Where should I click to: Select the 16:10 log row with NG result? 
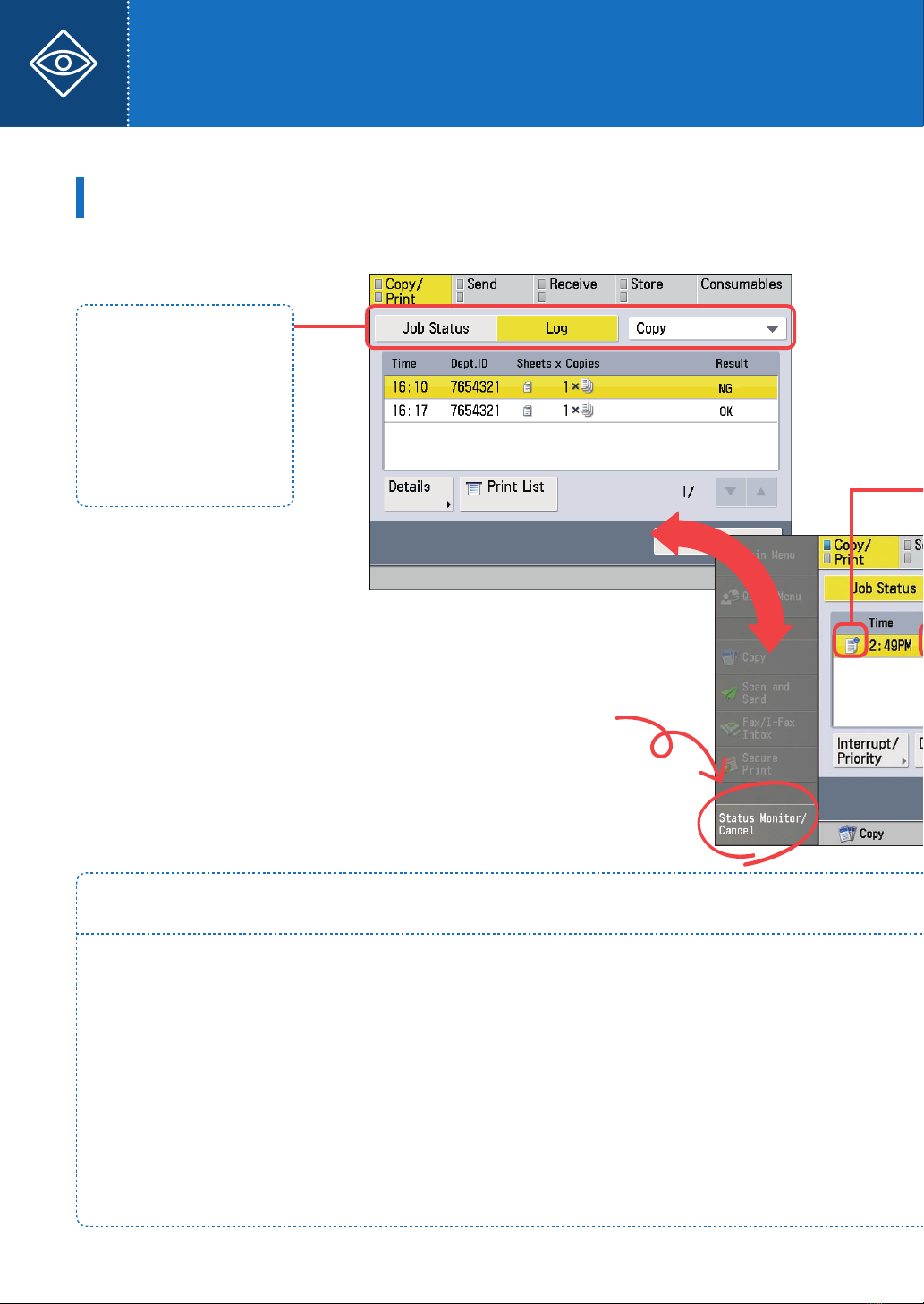[x=581, y=387]
